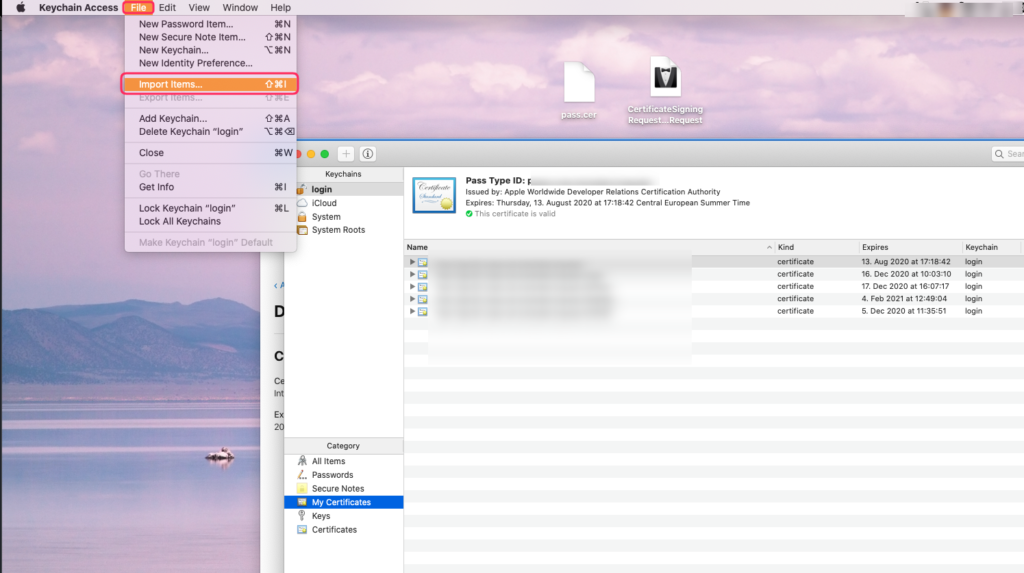Click the certificate preview thumbnail
1024x573 pixels.
[434, 195]
